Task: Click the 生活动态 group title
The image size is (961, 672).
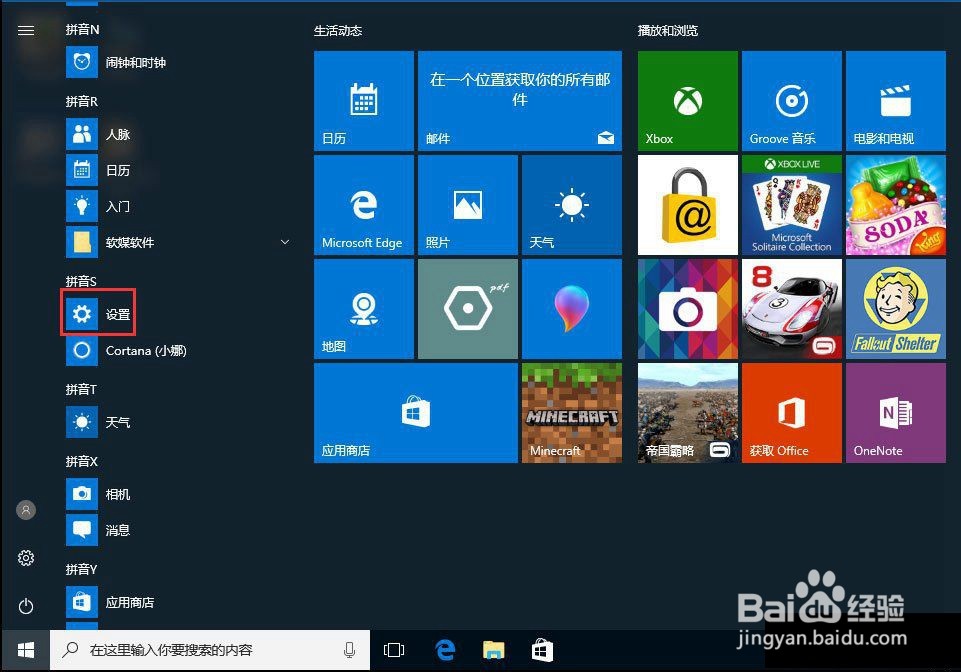Action: (x=338, y=31)
